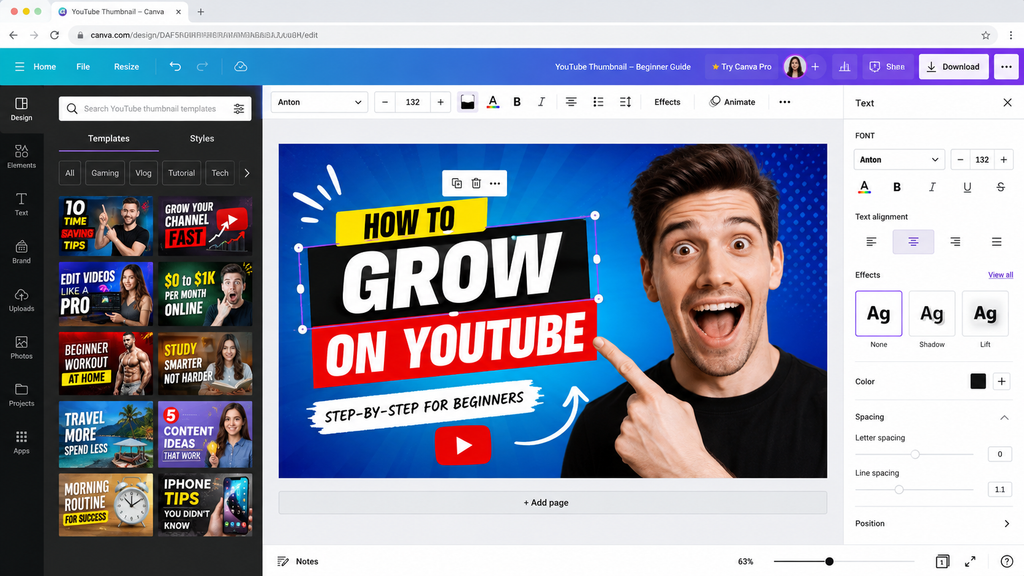The height and width of the screenshot is (576, 1024).
Task: Open the Design panel in sidebar
Action: click(21, 109)
